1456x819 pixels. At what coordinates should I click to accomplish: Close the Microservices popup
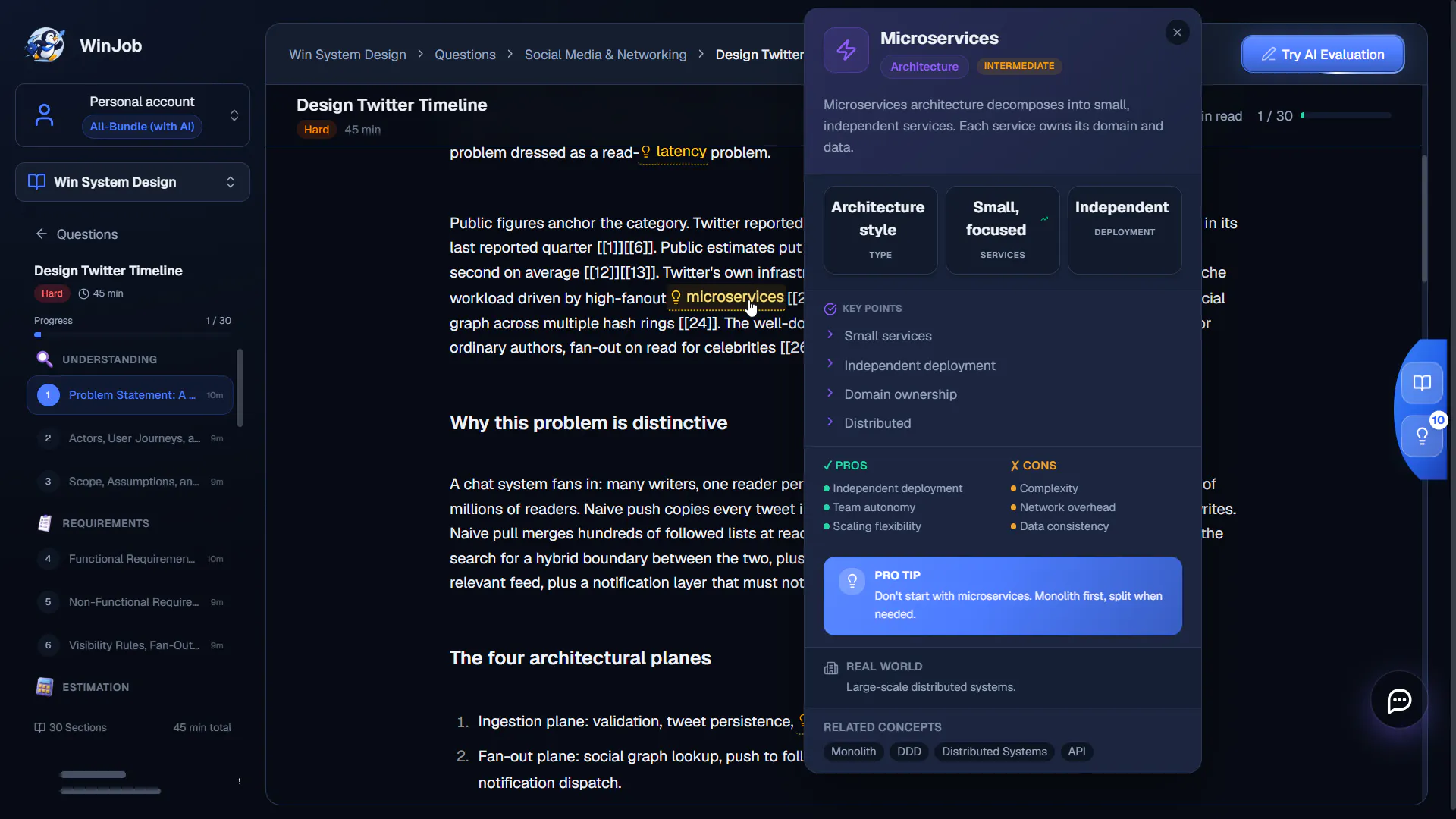1177,33
